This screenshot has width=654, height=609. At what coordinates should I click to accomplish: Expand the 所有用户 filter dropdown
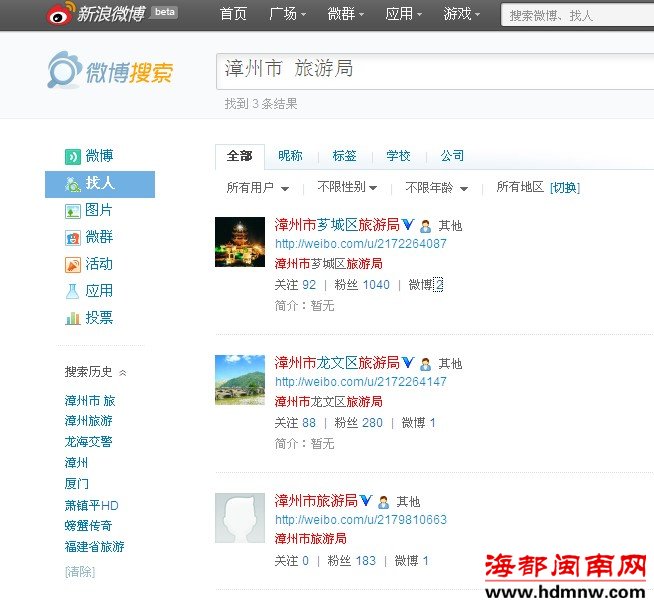[x=258, y=188]
